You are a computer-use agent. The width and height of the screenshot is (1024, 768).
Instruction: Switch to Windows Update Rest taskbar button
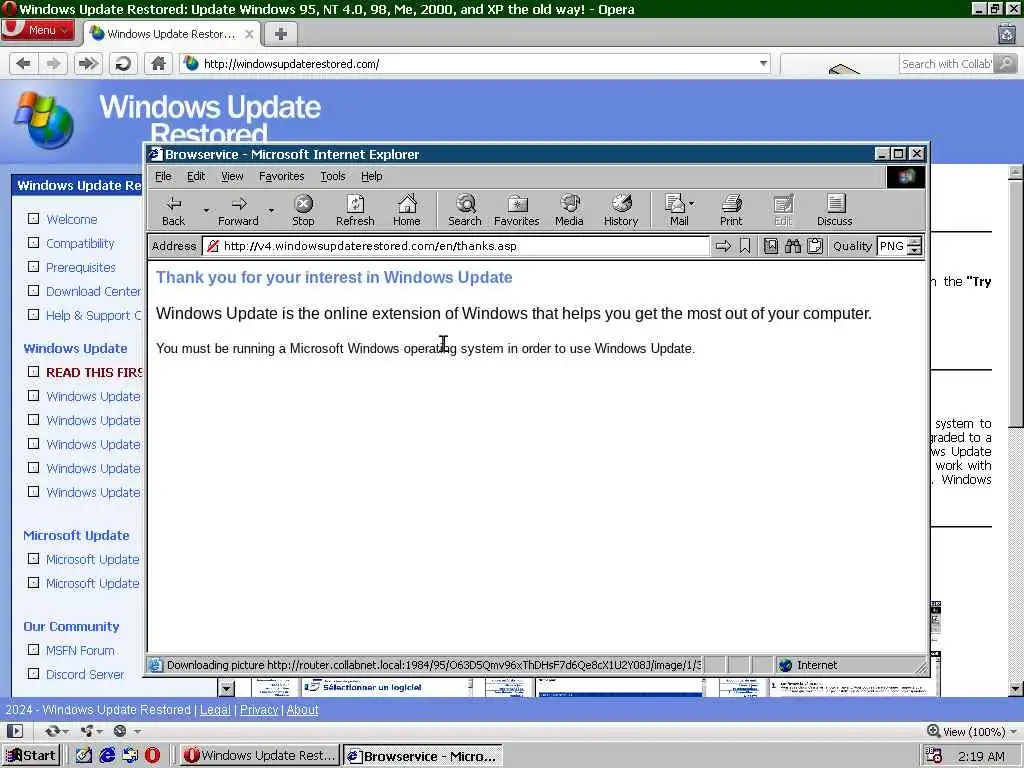[x=259, y=756]
